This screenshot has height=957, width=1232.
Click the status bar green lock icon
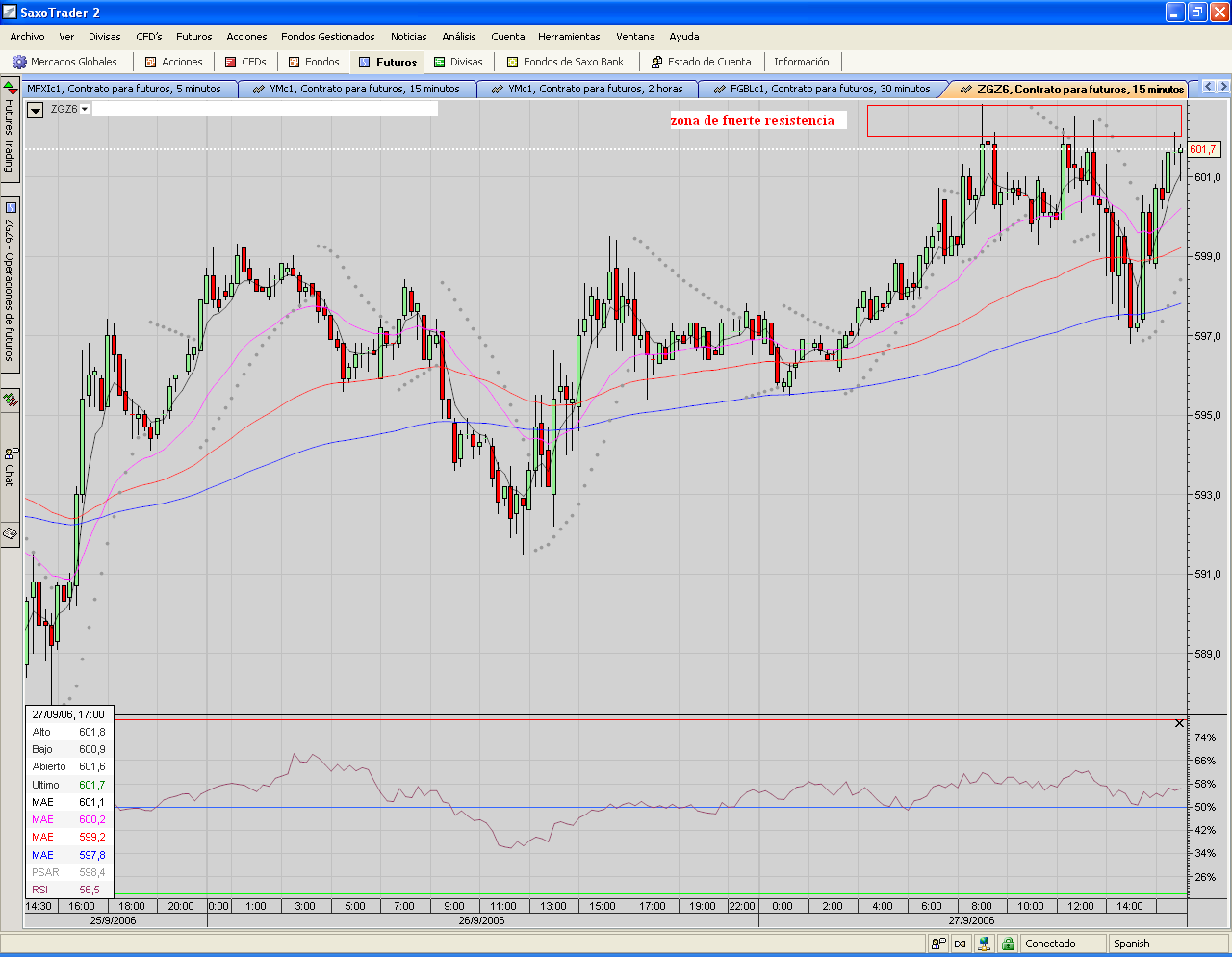[x=1008, y=944]
